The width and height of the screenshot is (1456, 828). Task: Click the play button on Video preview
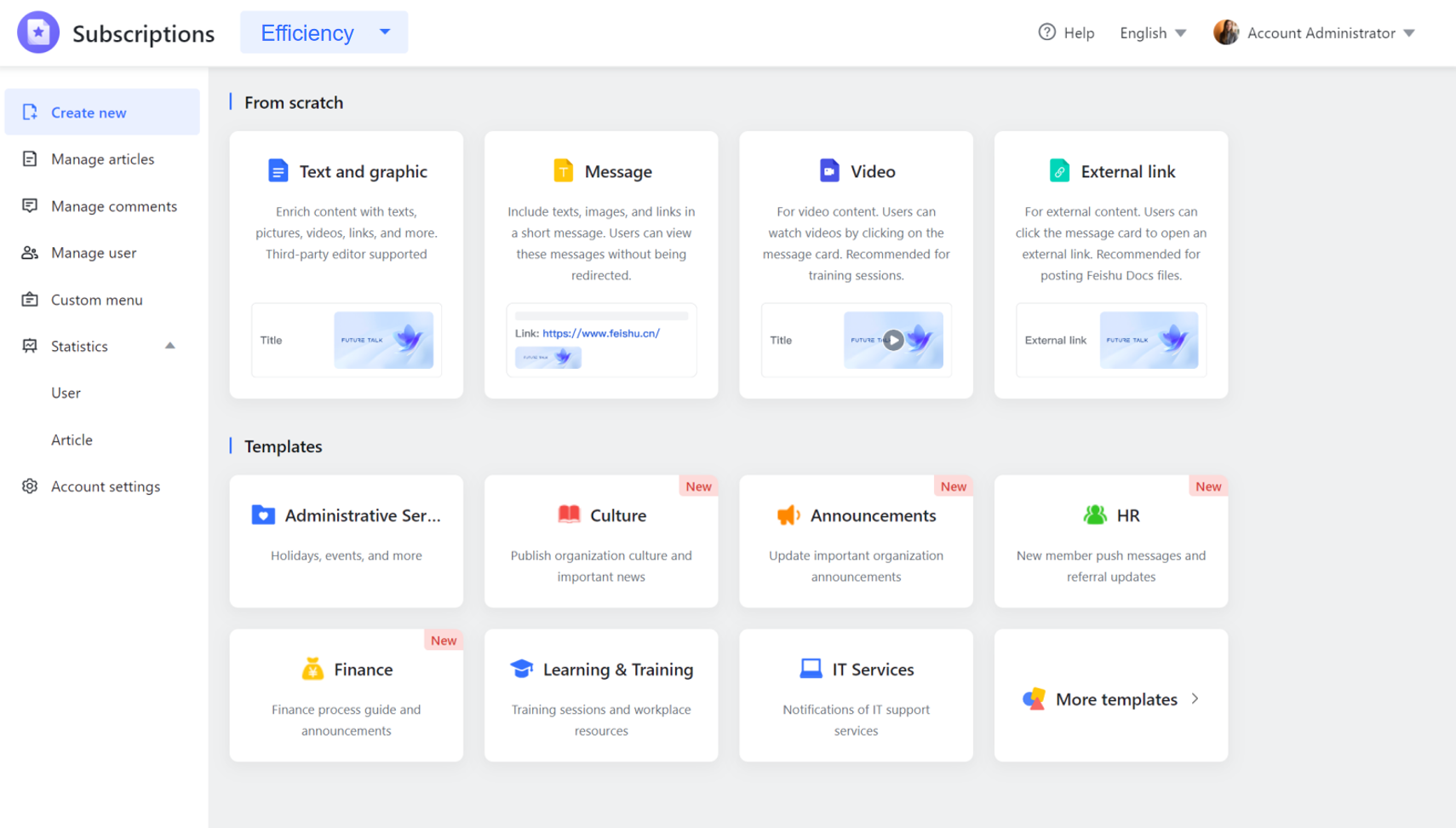click(894, 340)
